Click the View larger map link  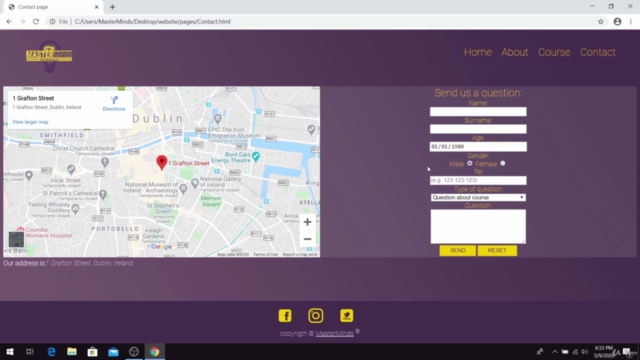pyautogui.click(x=30, y=122)
